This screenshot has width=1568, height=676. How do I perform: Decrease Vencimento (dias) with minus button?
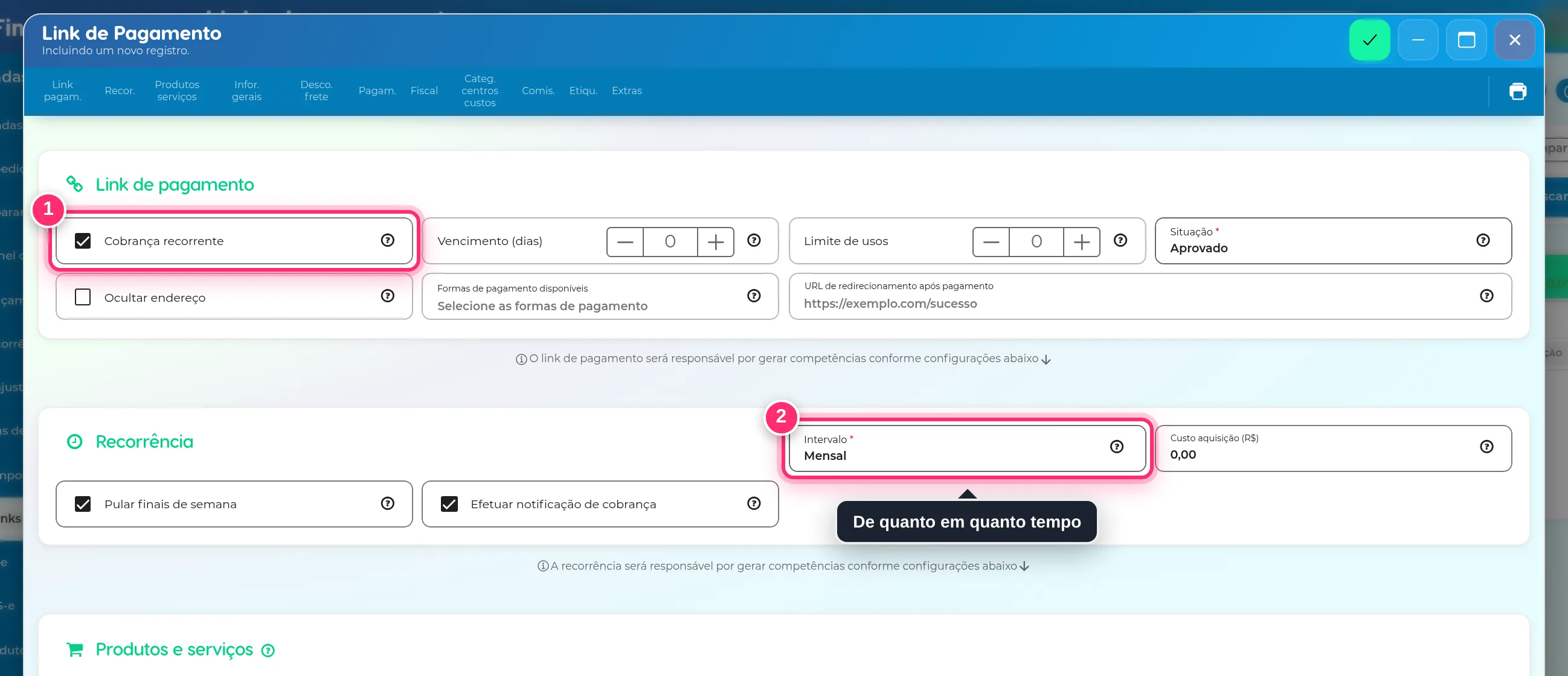[625, 242]
